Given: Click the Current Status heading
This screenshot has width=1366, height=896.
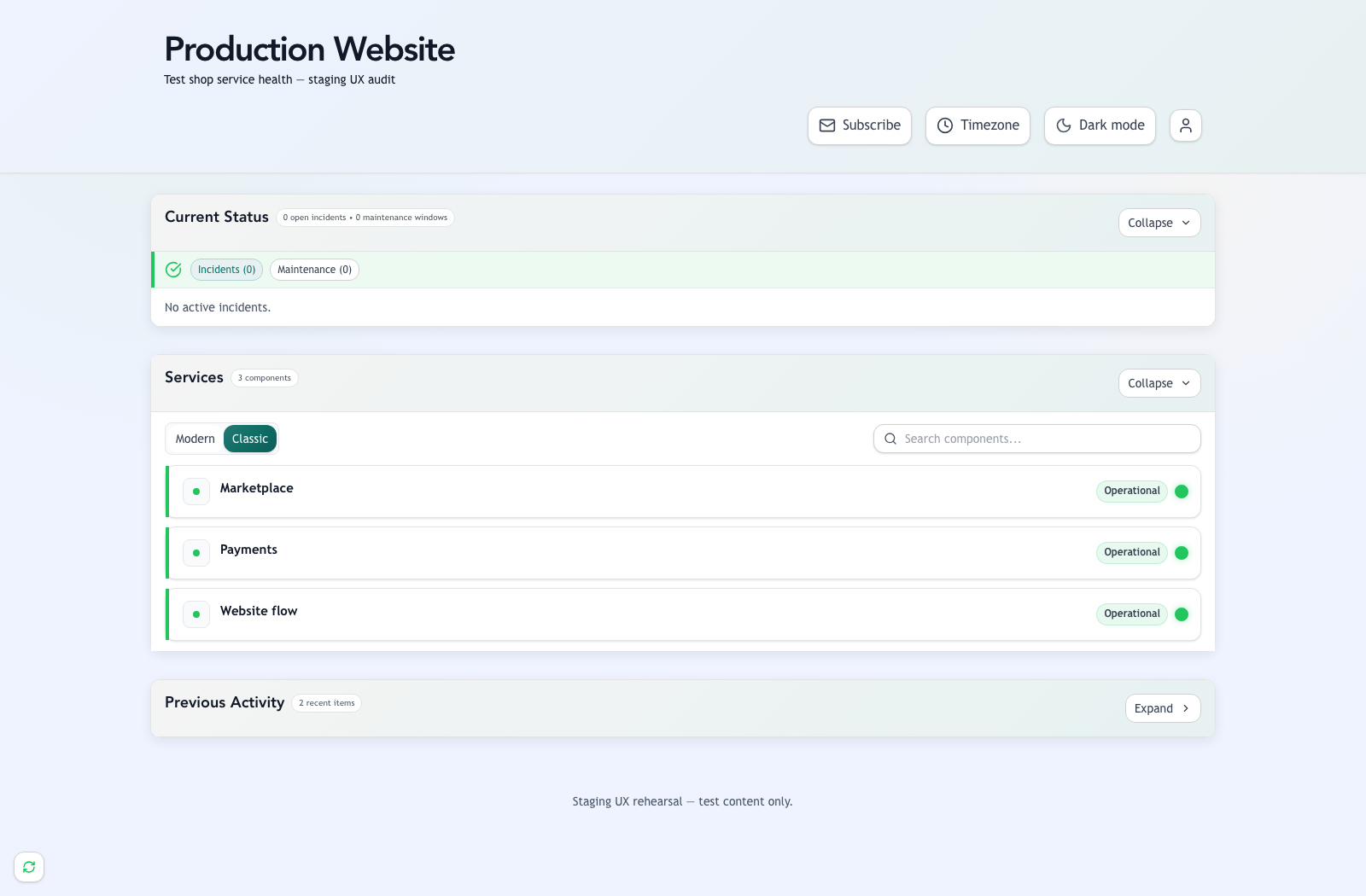Looking at the screenshot, I should pos(217,217).
